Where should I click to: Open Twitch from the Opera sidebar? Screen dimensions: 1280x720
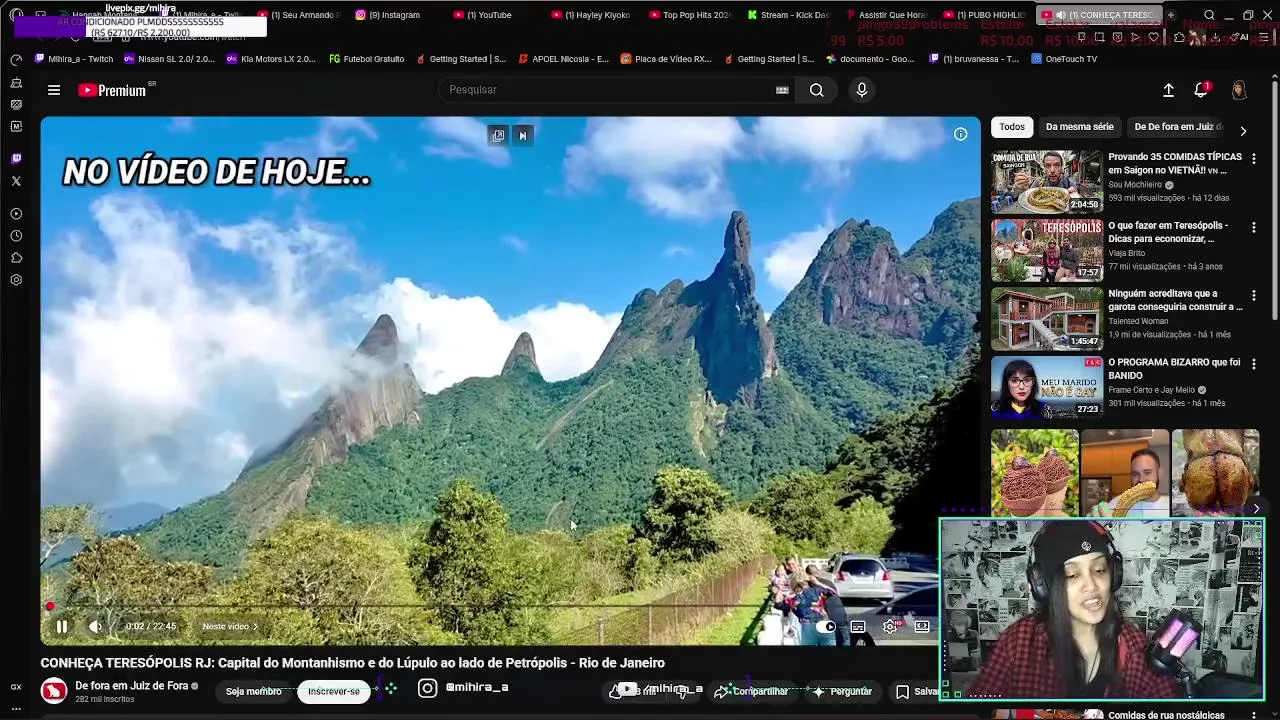16,158
